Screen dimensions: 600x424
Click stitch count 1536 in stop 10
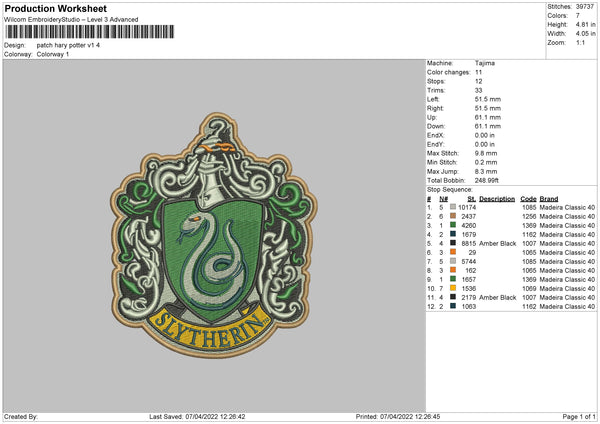click(x=469, y=289)
